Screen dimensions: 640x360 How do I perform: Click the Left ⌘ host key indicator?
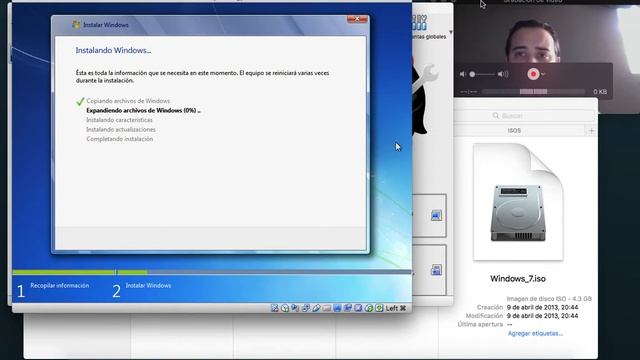(396, 308)
